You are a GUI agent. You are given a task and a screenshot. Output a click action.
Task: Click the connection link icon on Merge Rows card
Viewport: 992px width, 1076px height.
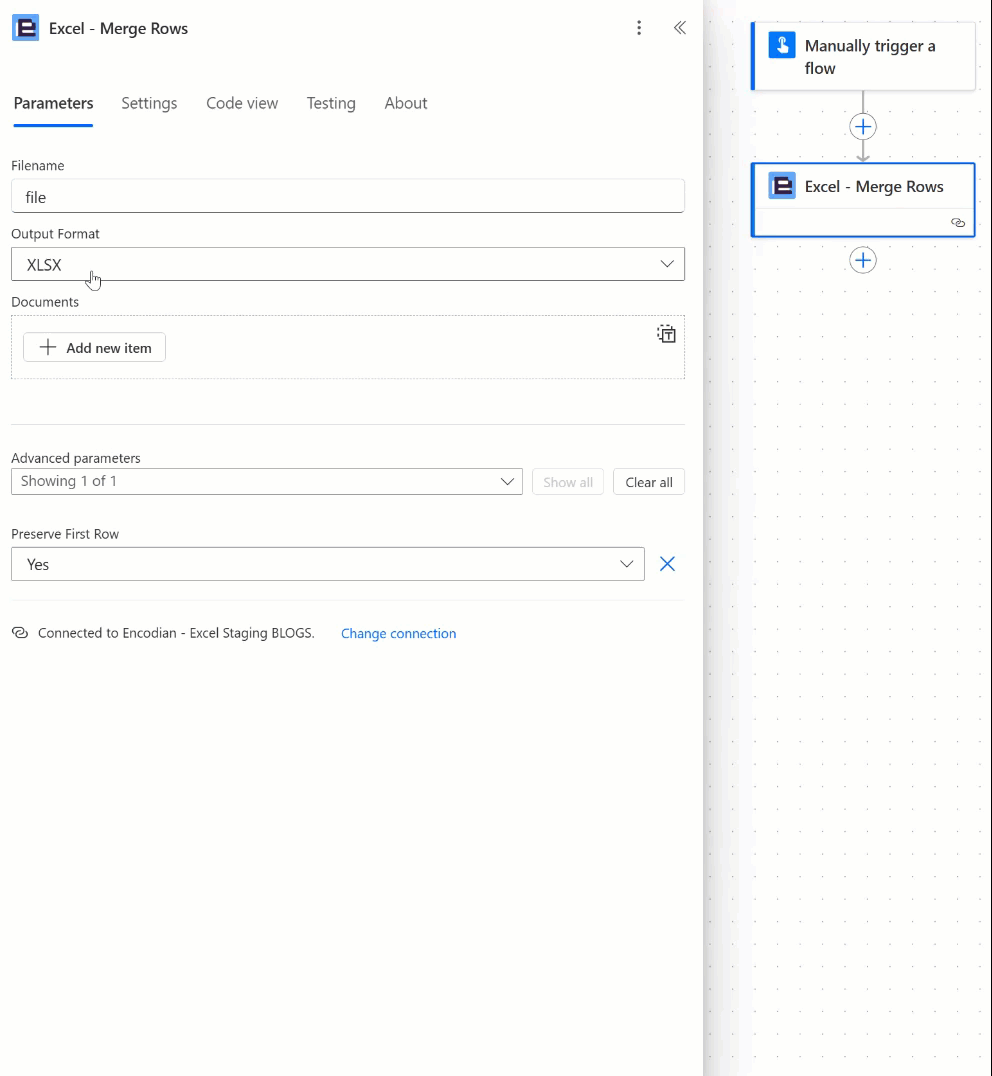[958, 222]
